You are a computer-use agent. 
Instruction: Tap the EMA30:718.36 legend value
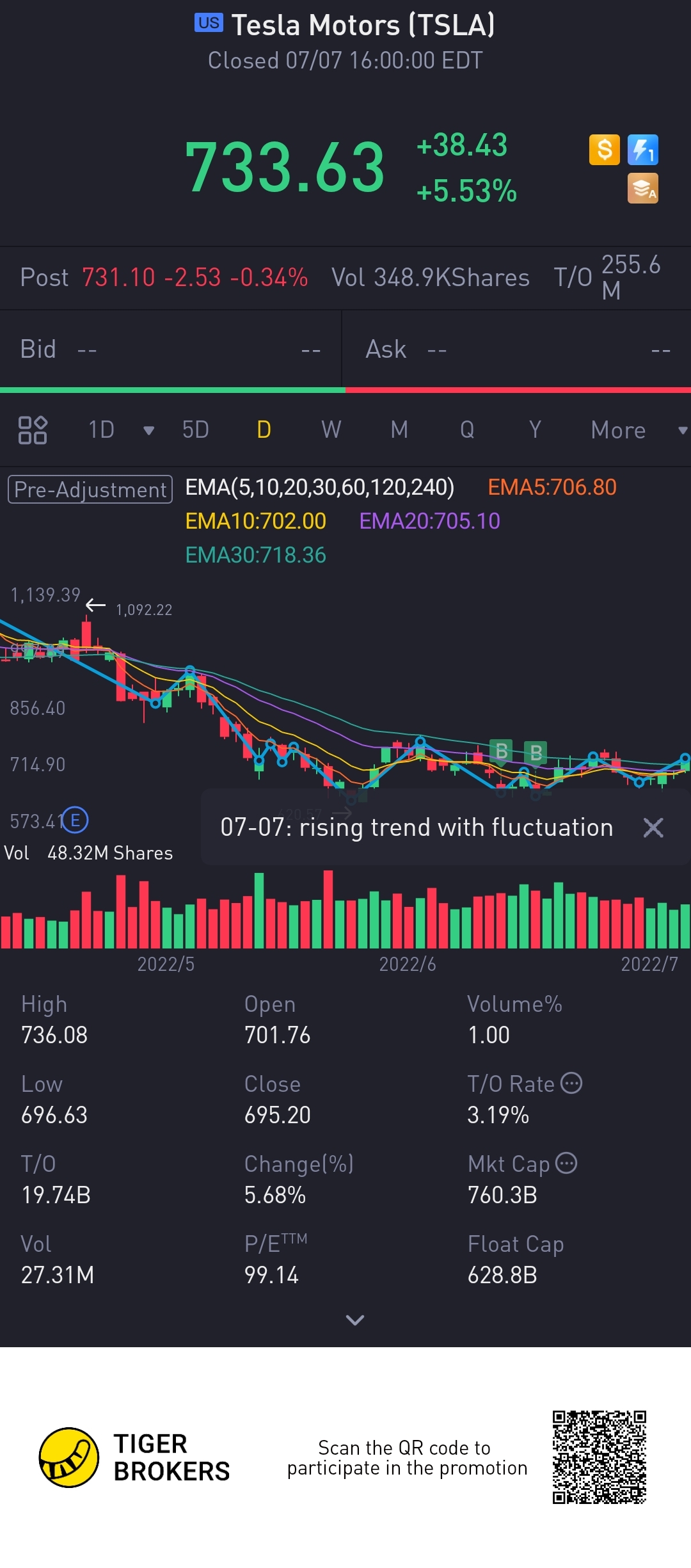(x=256, y=556)
